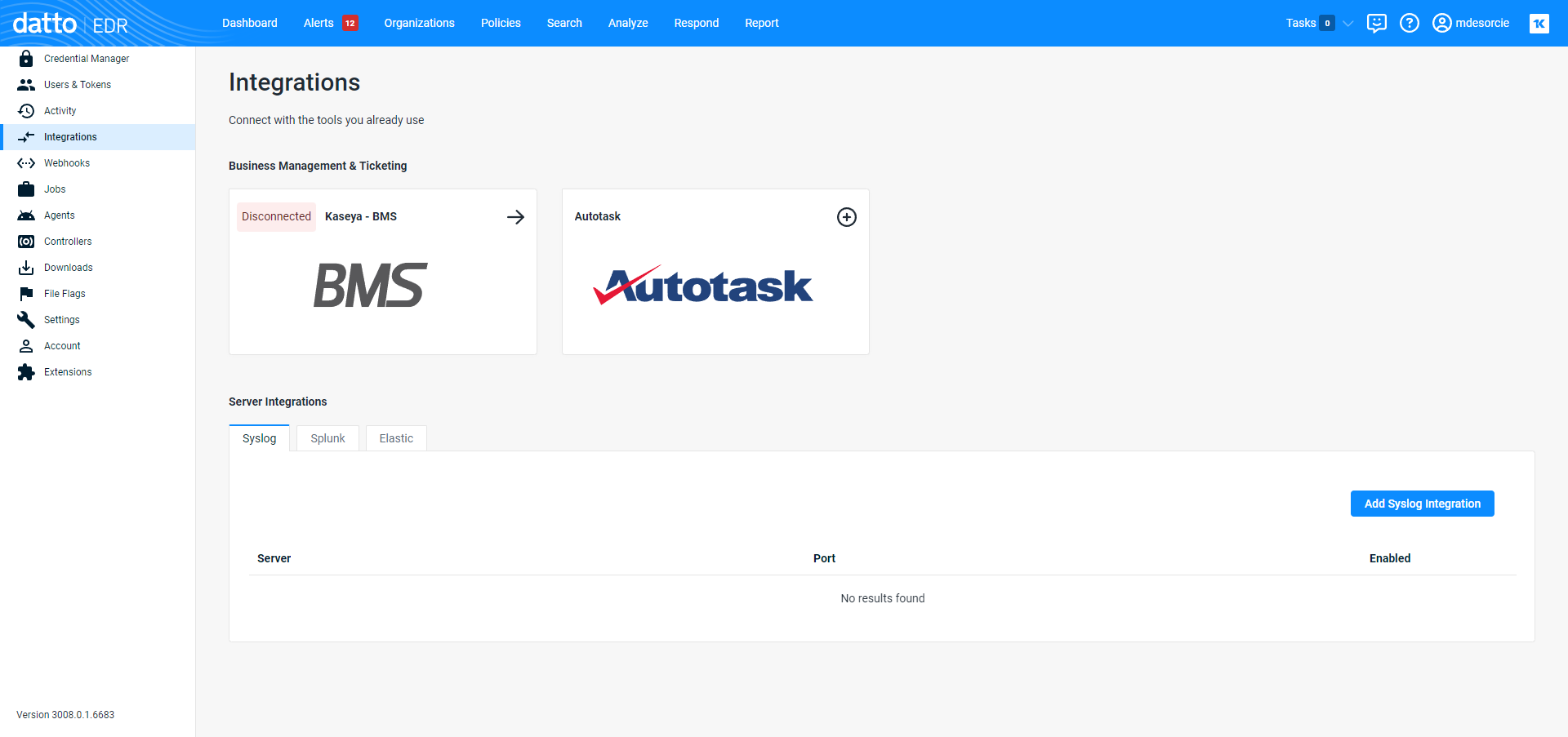Click the Kaseya K logo icon
The image size is (1568, 737).
coord(1539,24)
